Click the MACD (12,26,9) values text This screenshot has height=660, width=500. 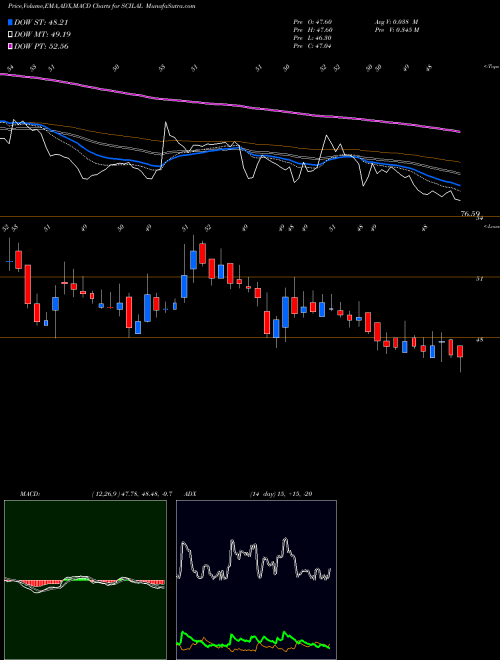pos(131,494)
